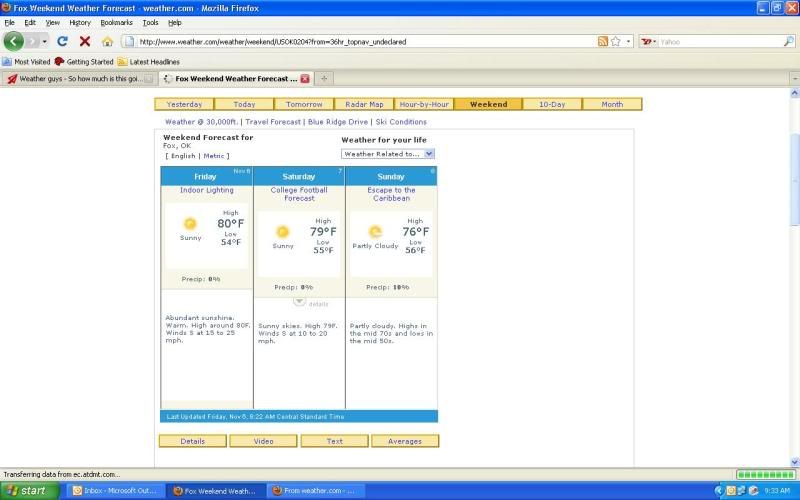Screen dimensions: 800x500
Task: Click Sunday's Partly Cloudy weather icon
Action: click(x=375, y=232)
